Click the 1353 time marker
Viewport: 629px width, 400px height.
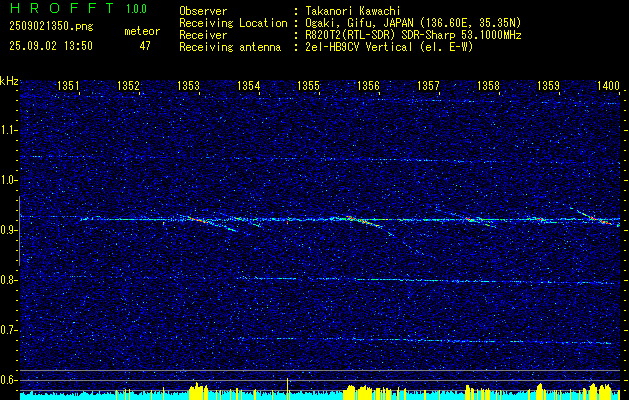(189, 85)
